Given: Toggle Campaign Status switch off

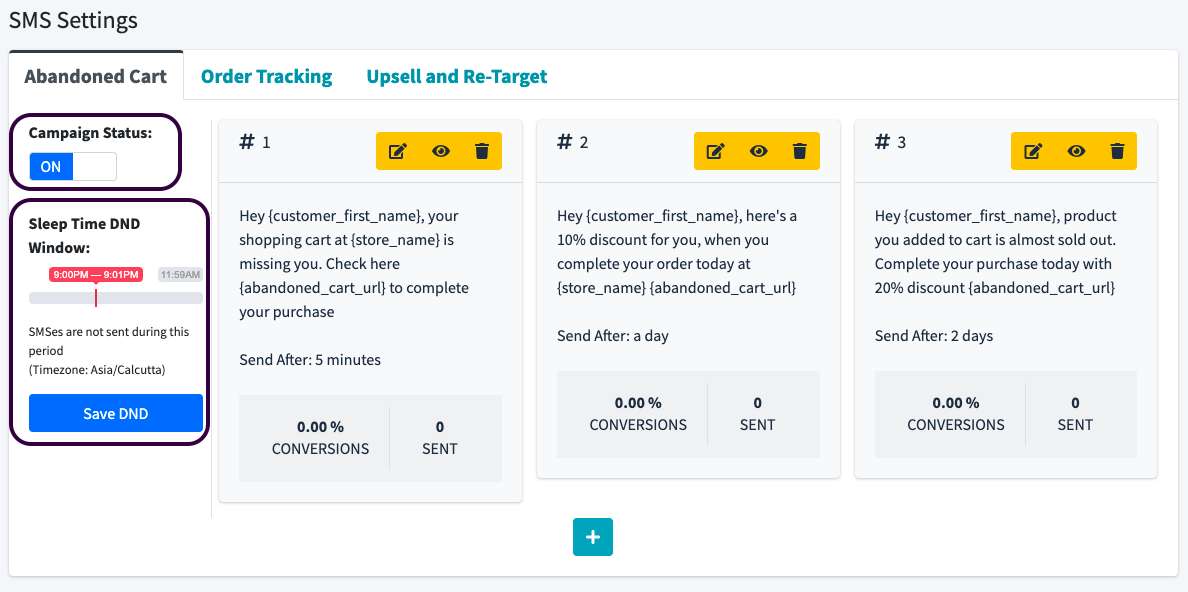Looking at the screenshot, I should point(73,167).
